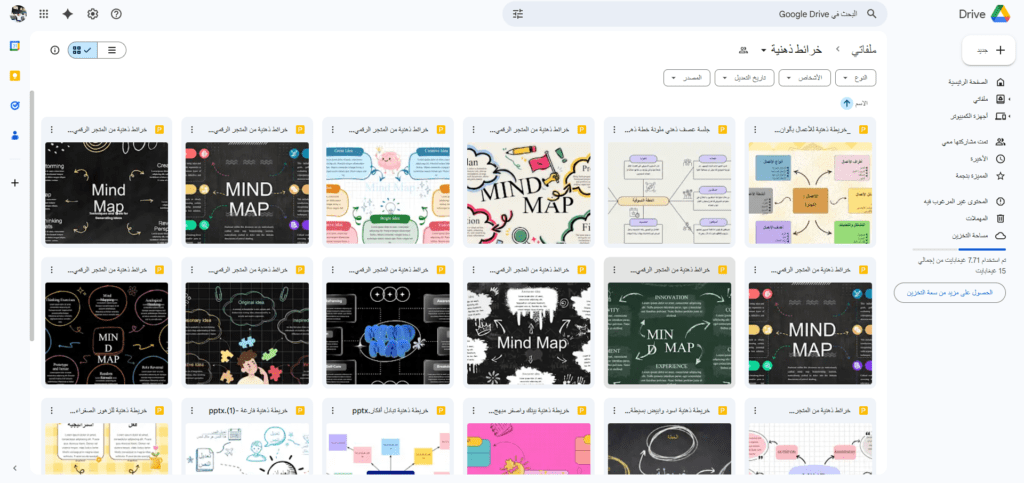Click in the Google Drive search field
The height and width of the screenshot is (483, 1024).
(x=700, y=14)
